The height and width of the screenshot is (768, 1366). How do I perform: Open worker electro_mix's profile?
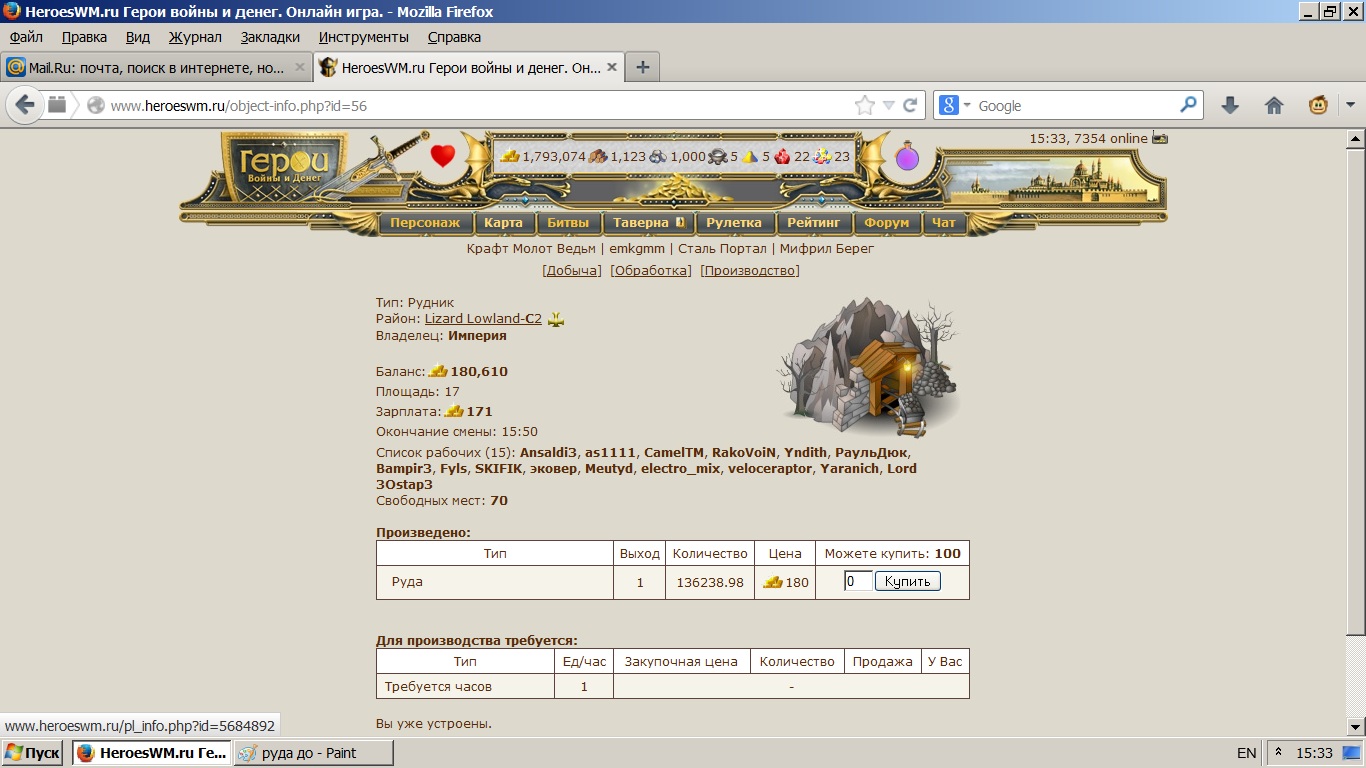coord(680,469)
